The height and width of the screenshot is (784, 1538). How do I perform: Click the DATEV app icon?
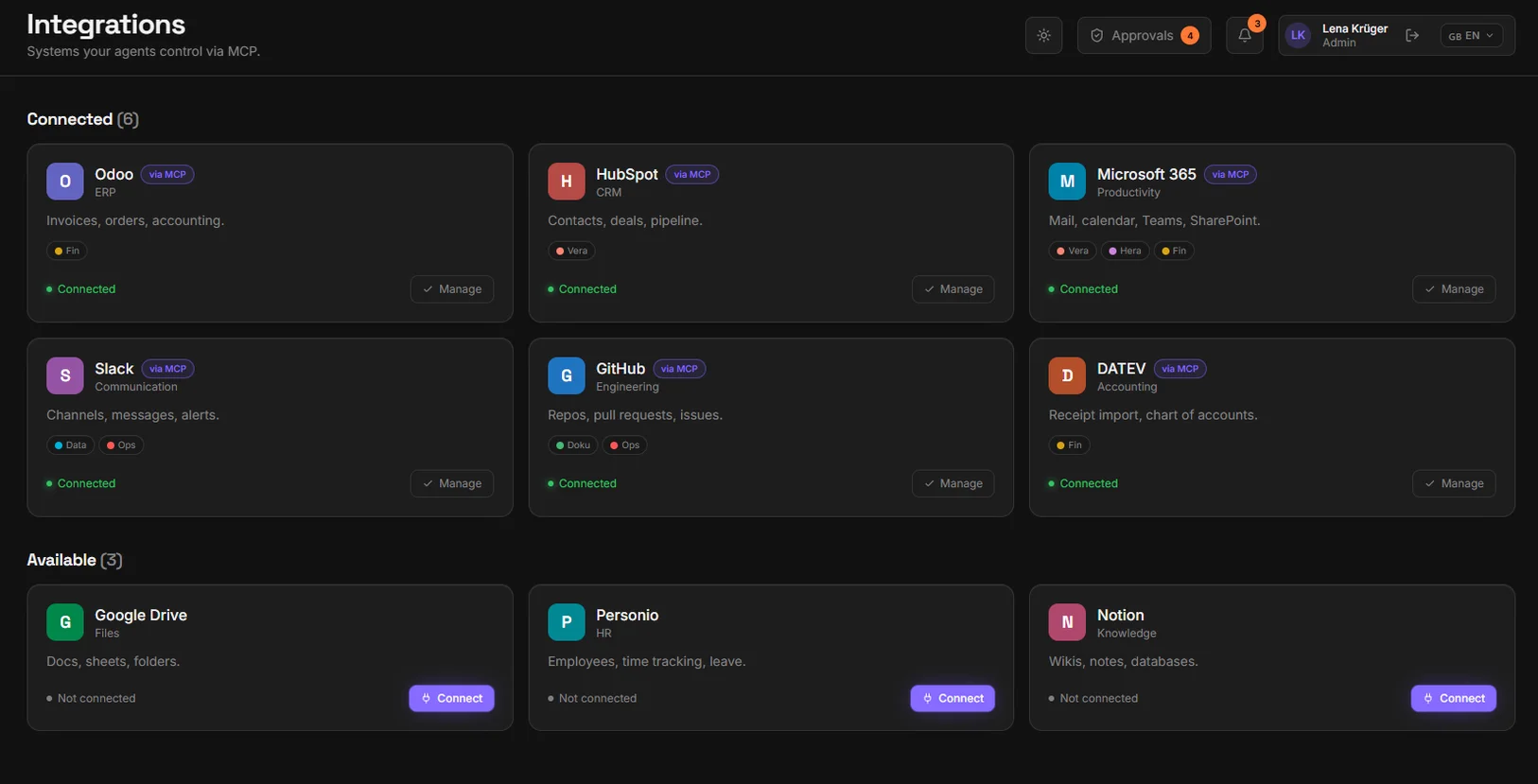(x=1067, y=375)
